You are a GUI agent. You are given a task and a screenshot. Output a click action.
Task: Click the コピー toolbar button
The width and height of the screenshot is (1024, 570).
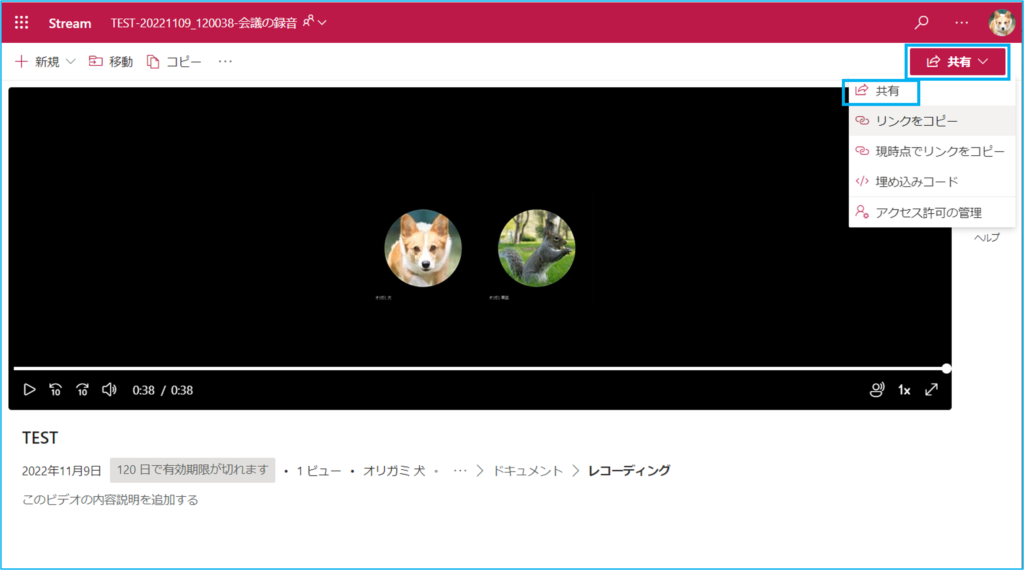click(174, 62)
